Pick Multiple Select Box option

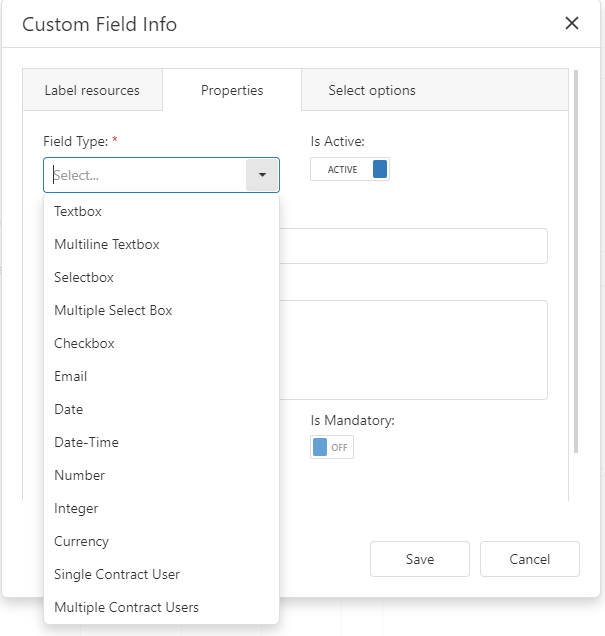161,310
